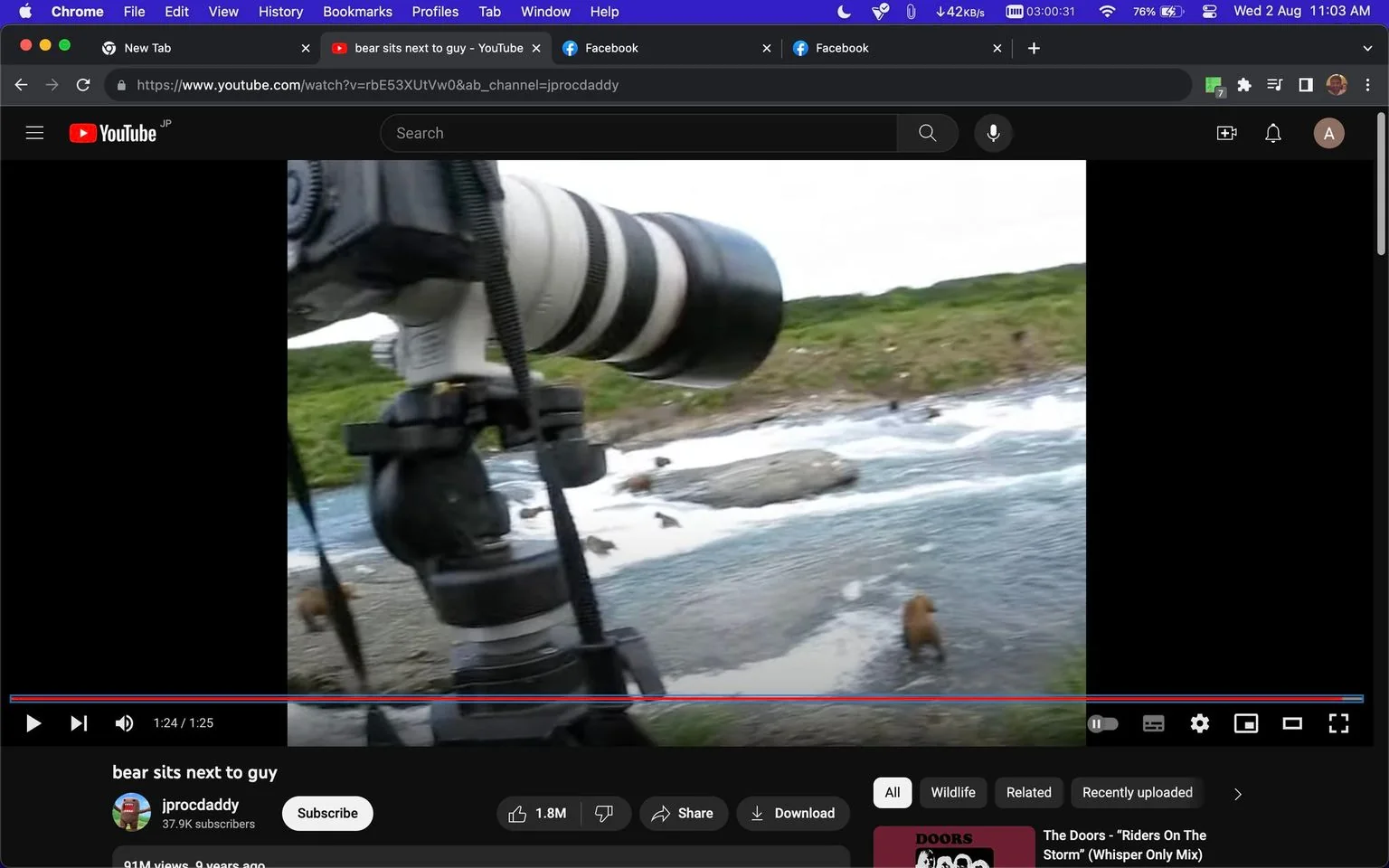The image size is (1389, 868).
Task: Open the YouTube hamburger guide menu
Action: point(34,133)
